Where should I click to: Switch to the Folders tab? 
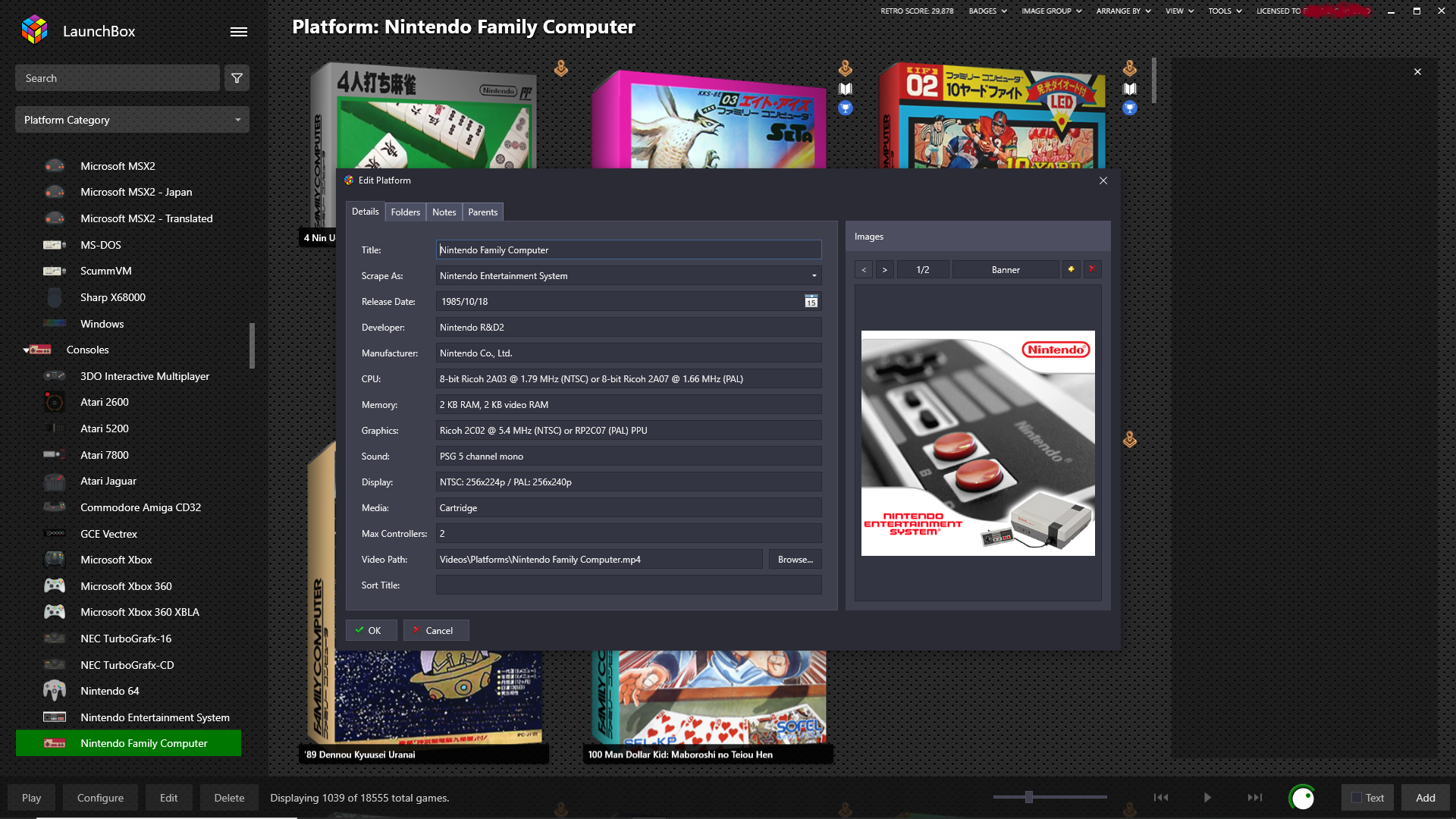pos(406,212)
